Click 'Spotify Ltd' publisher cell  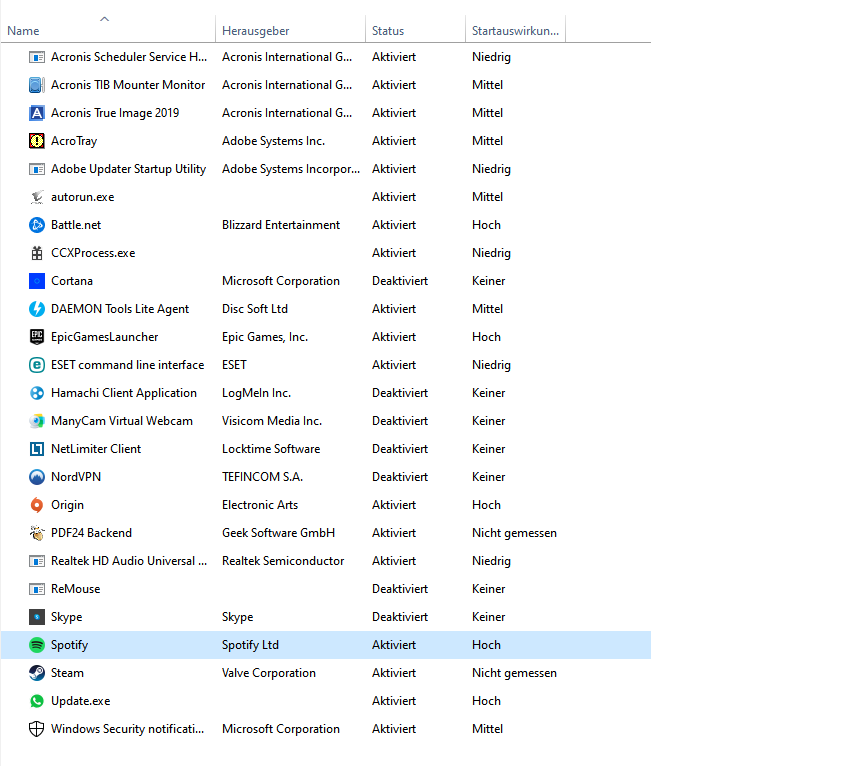(x=250, y=645)
